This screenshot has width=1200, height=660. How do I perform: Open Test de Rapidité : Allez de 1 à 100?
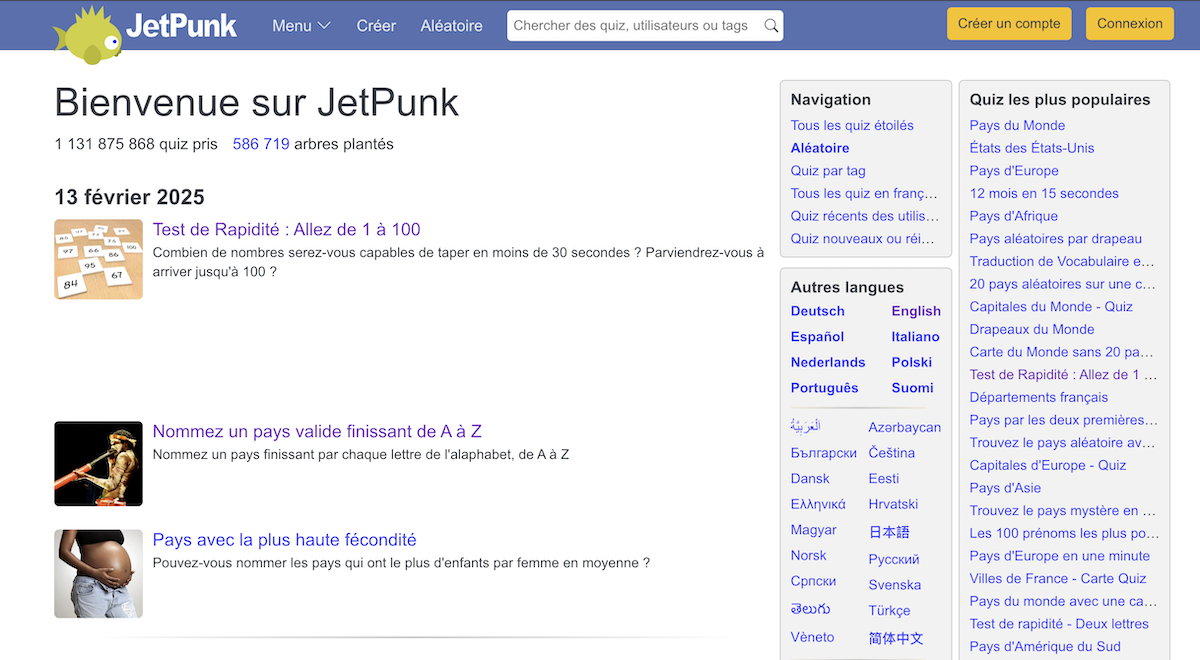click(286, 230)
